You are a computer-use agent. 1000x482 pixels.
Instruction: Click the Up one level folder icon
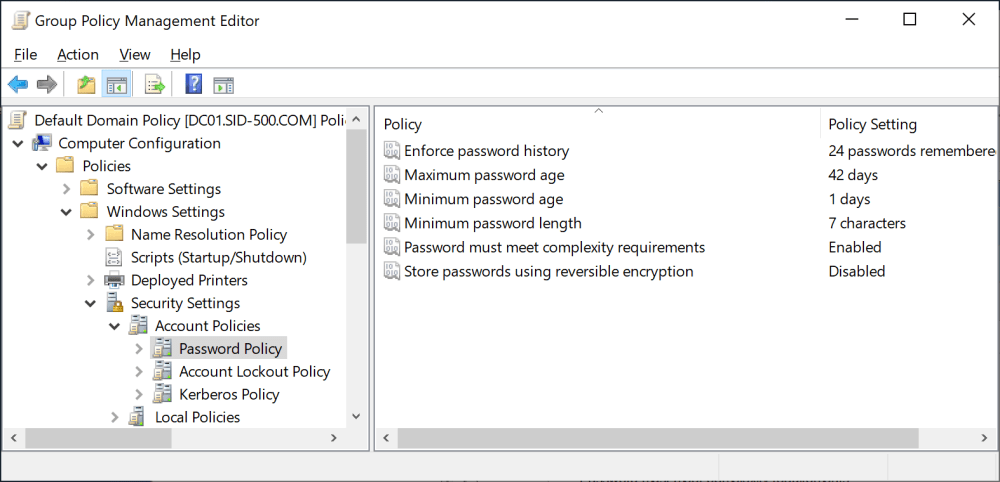pyautogui.click(x=87, y=85)
